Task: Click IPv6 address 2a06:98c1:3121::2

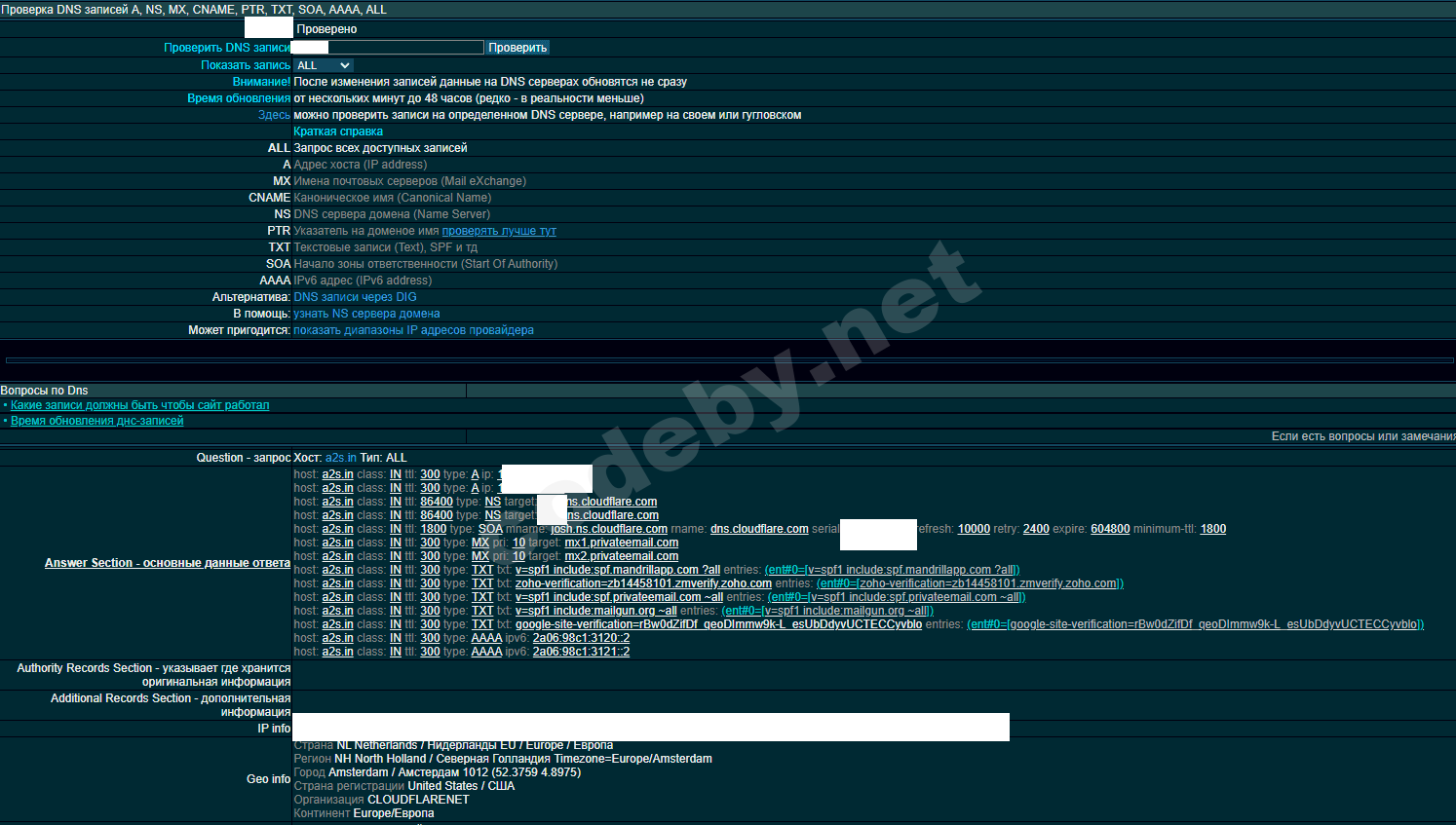Action: pyautogui.click(x=581, y=652)
